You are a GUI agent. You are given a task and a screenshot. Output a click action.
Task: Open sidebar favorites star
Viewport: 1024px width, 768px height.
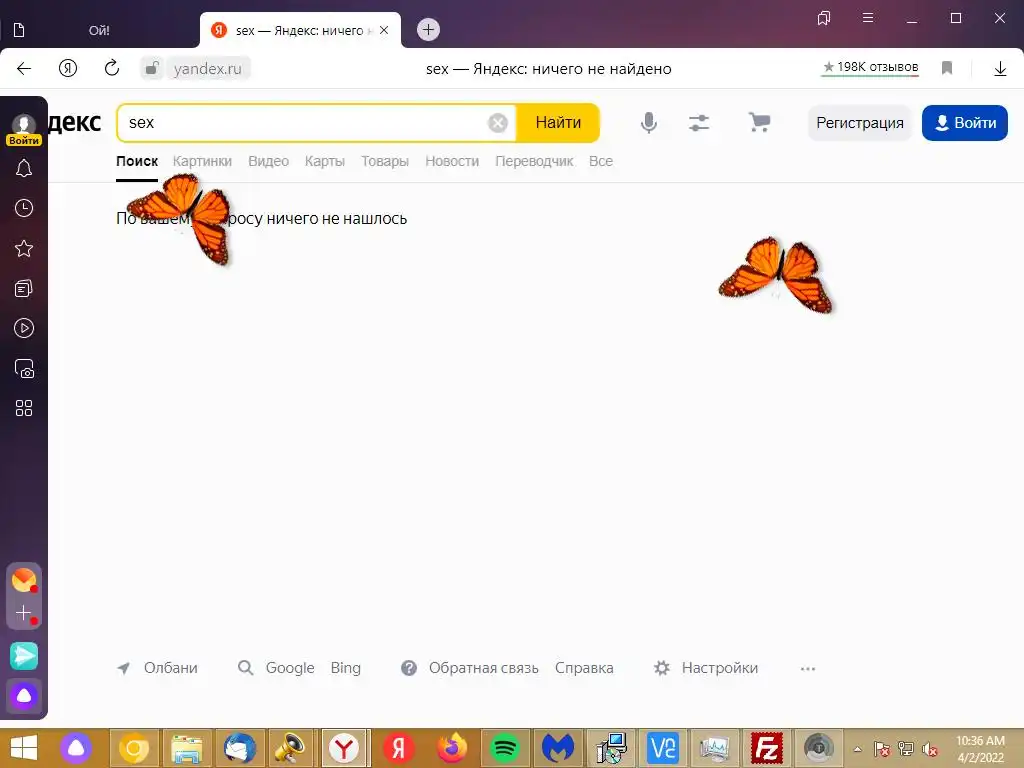pos(24,248)
